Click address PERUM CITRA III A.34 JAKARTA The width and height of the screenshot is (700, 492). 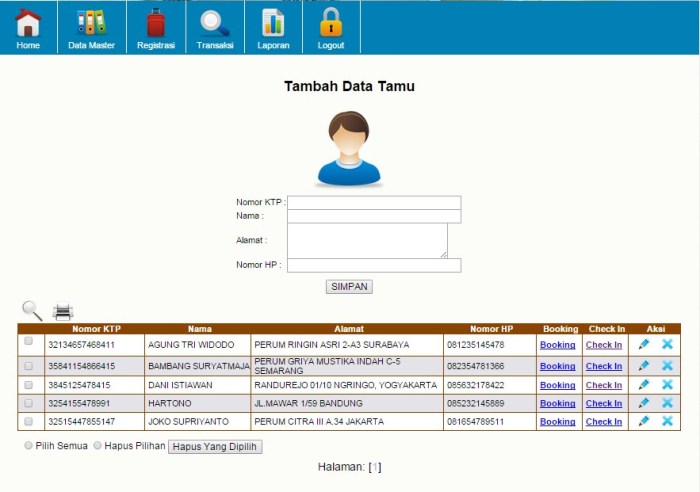click(x=319, y=421)
